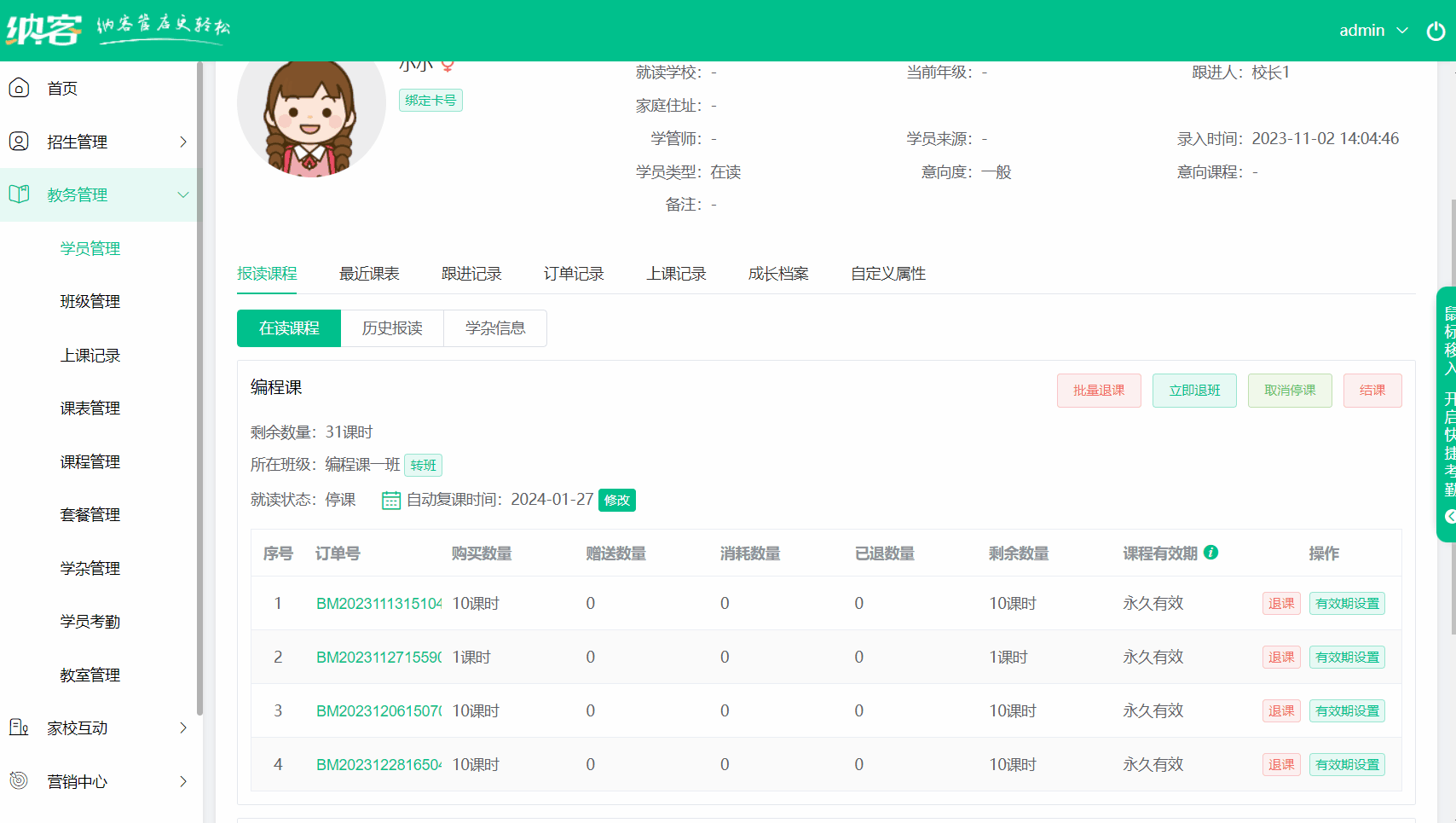The width and height of the screenshot is (1456, 823).
Task: Click the 快捷考勤 icon on right edge
Action: [x=1449, y=518]
